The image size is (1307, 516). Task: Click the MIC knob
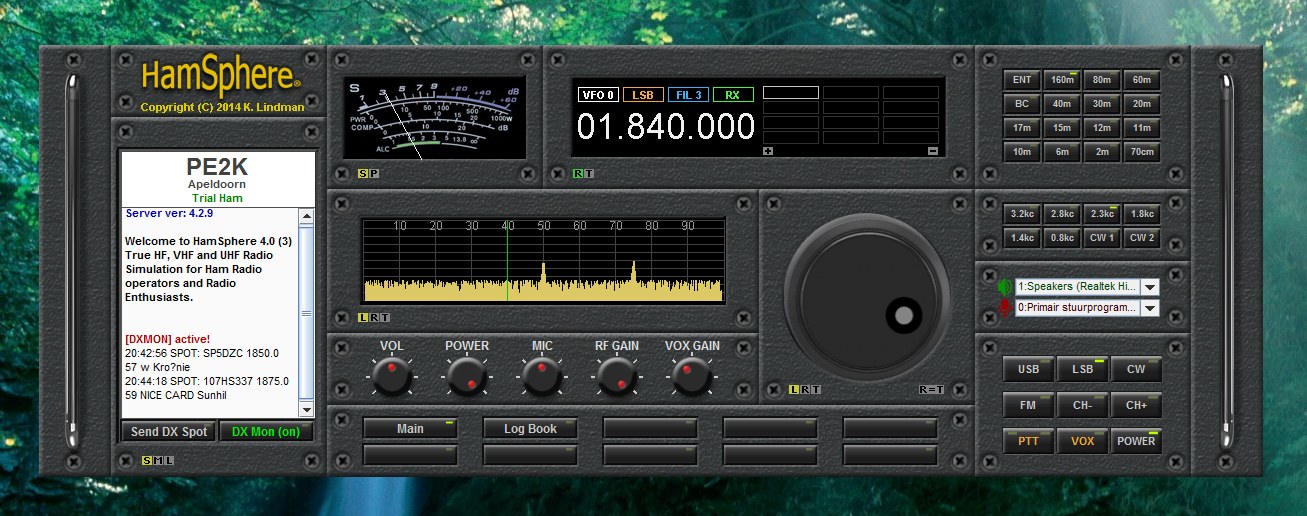[541, 377]
